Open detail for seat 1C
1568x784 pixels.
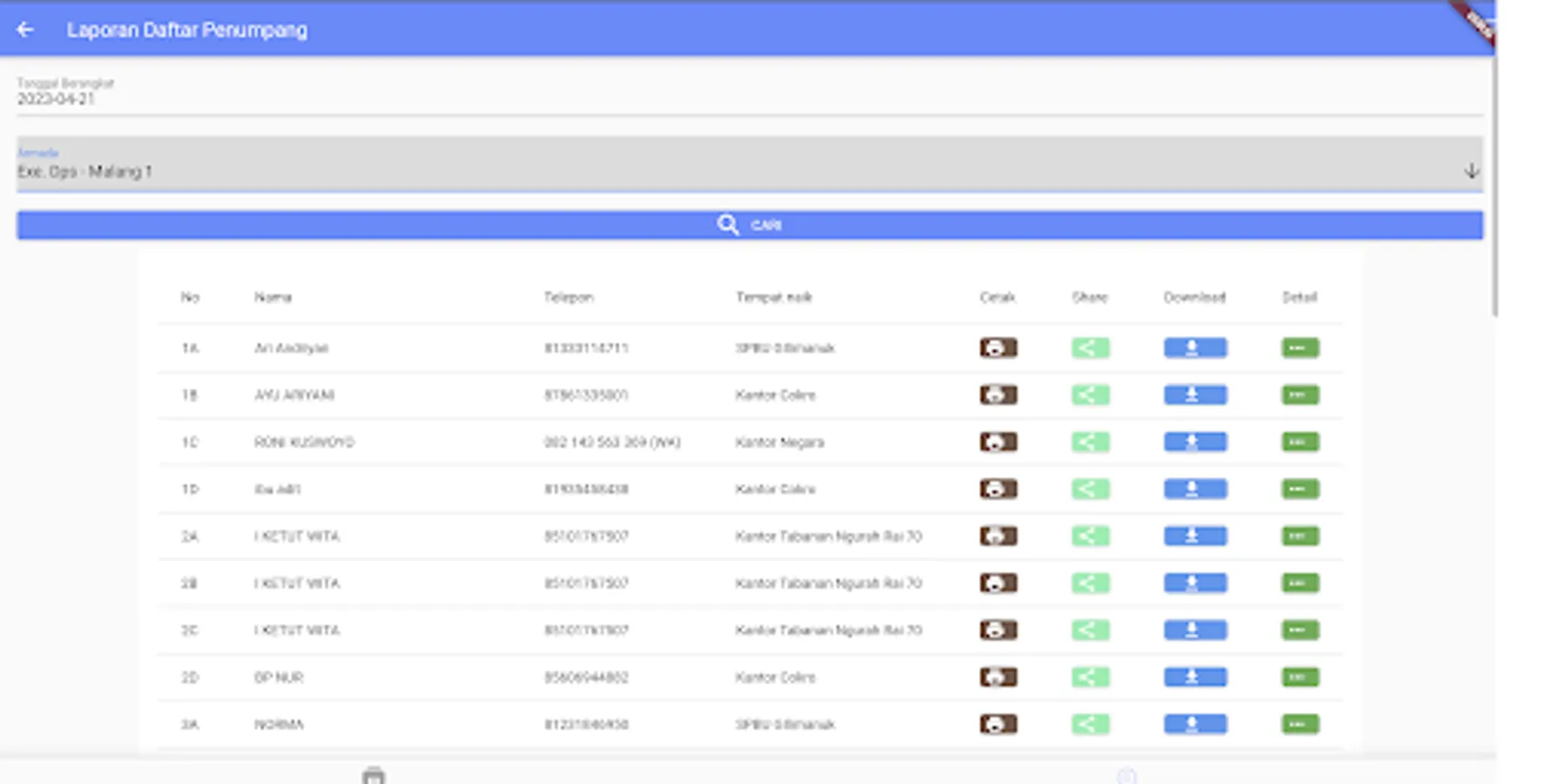tap(1301, 443)
